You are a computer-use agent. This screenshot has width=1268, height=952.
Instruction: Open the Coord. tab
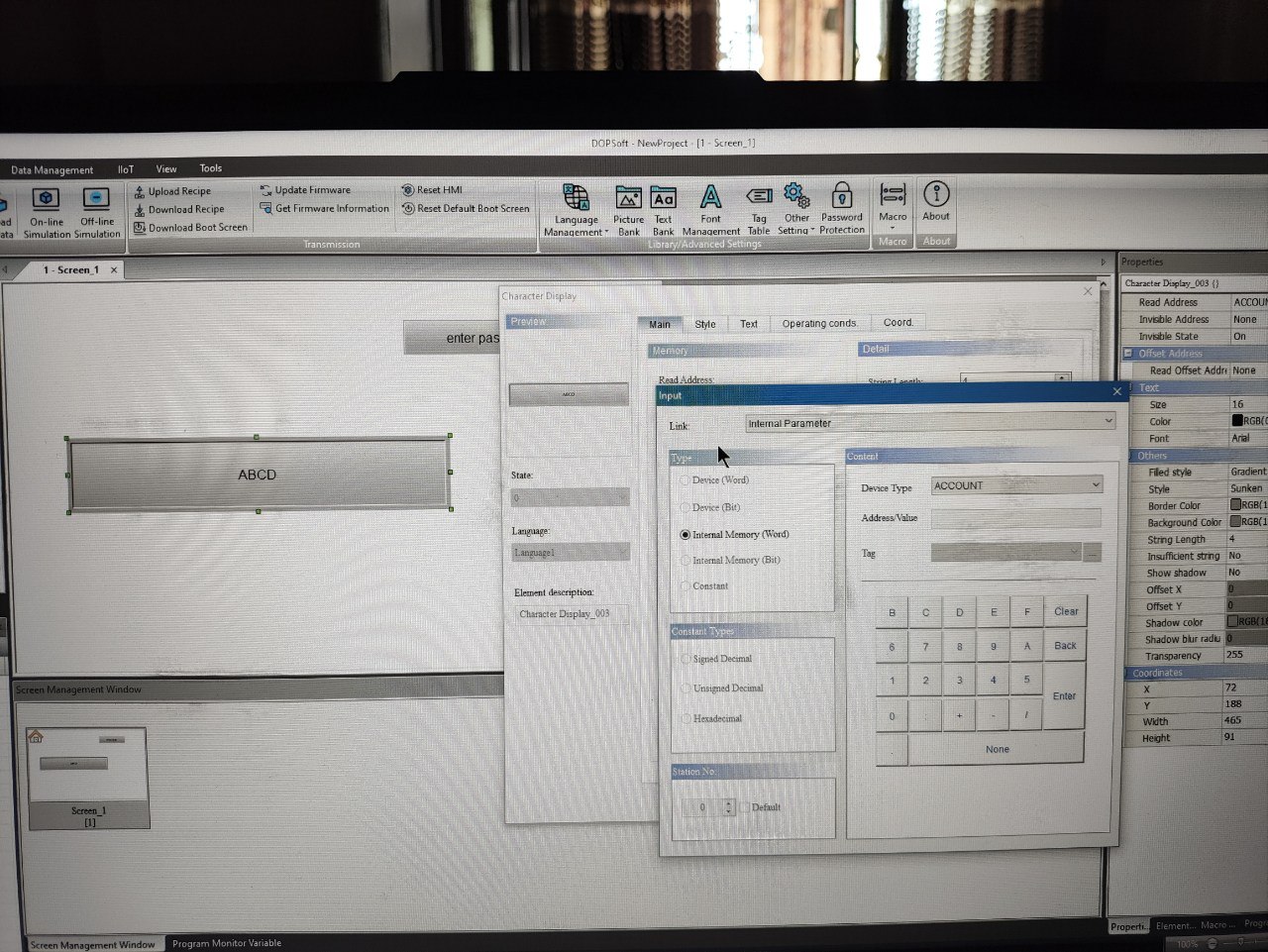(x=898, y=322)
